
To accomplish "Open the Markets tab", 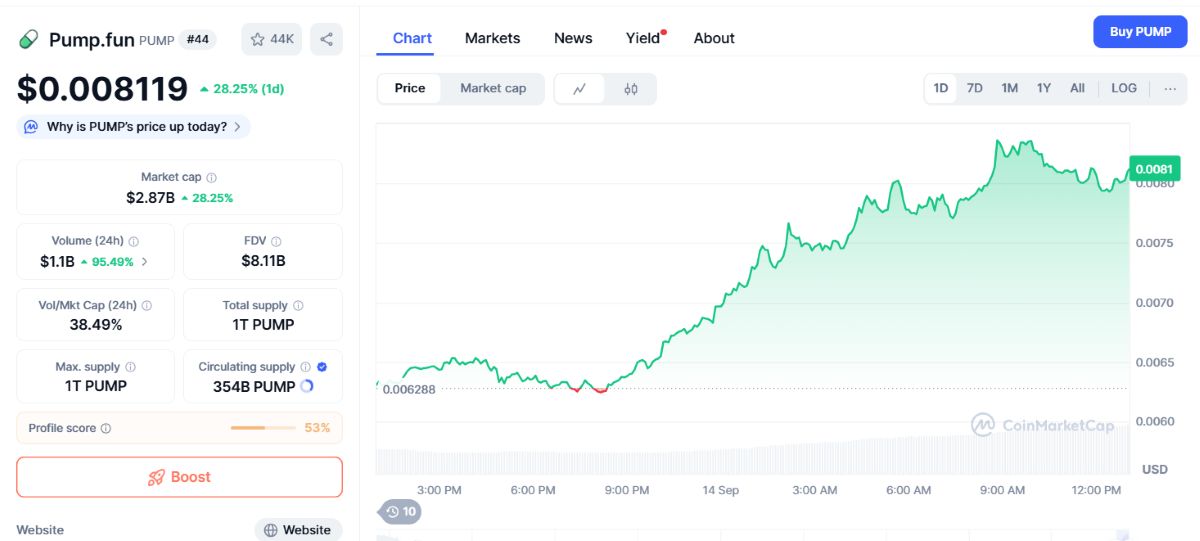I will [492, 38].
